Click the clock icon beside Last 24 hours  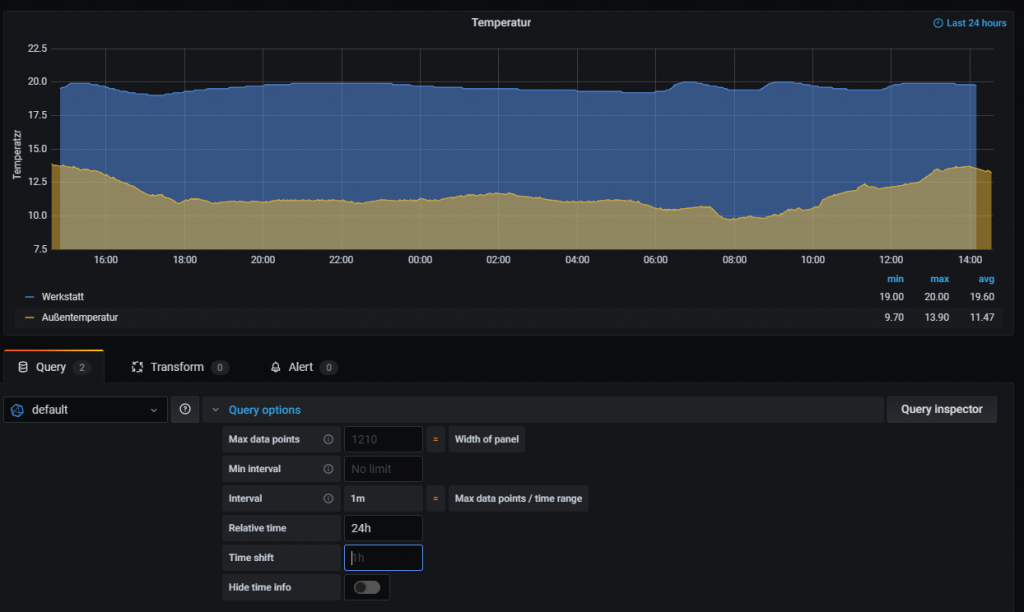[938, 23]
